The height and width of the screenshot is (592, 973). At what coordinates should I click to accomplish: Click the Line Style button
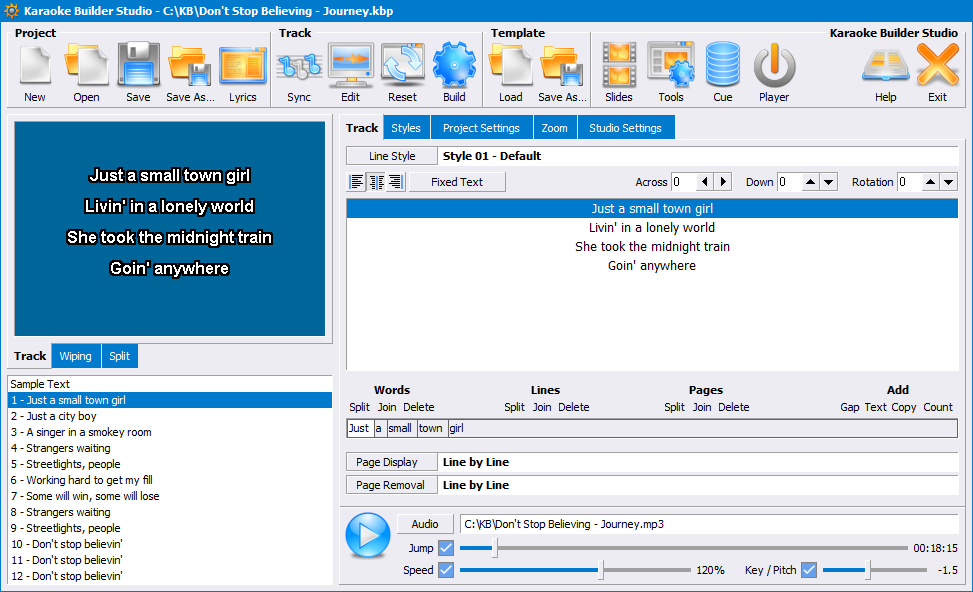click(x=392, y=156)
